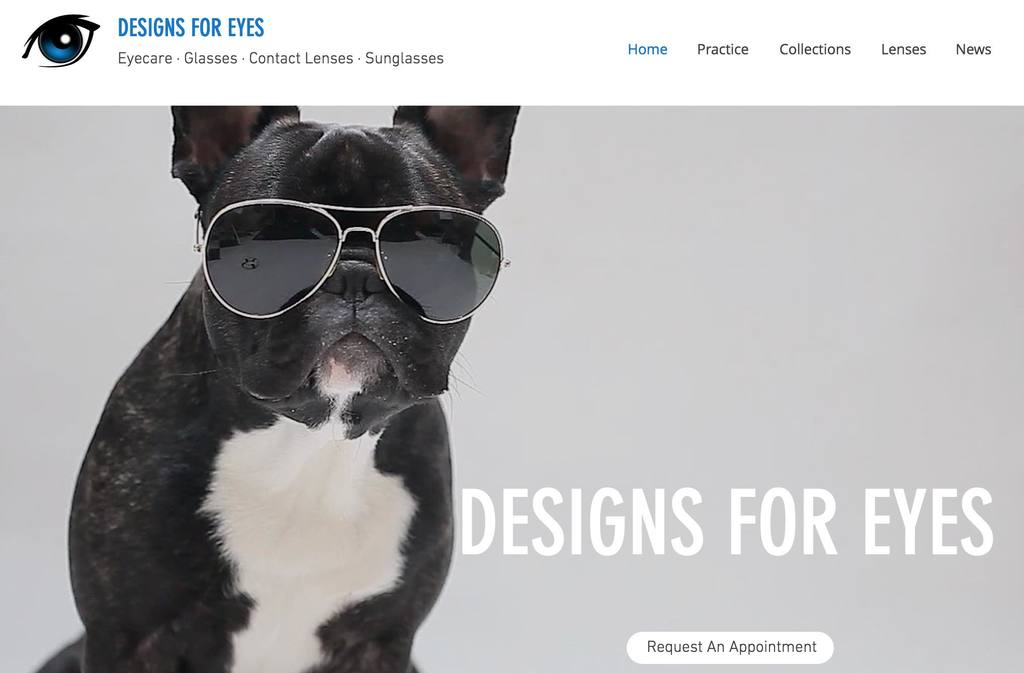Select Lenses in the navigation bar
The height and width of the screenshot is (673, 1024).
click(903, 50)
